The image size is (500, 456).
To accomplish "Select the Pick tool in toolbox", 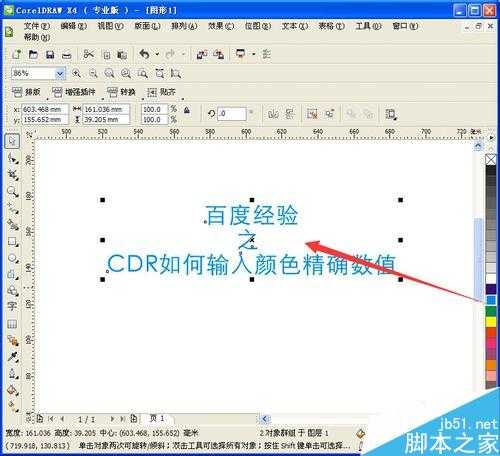I will click(x=12, y=141).
